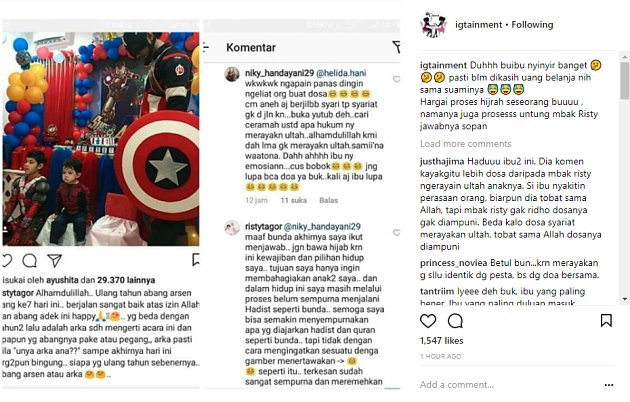Click Balas under niky_handayani29's comment

pyautogui.click(x=328, y=200)
